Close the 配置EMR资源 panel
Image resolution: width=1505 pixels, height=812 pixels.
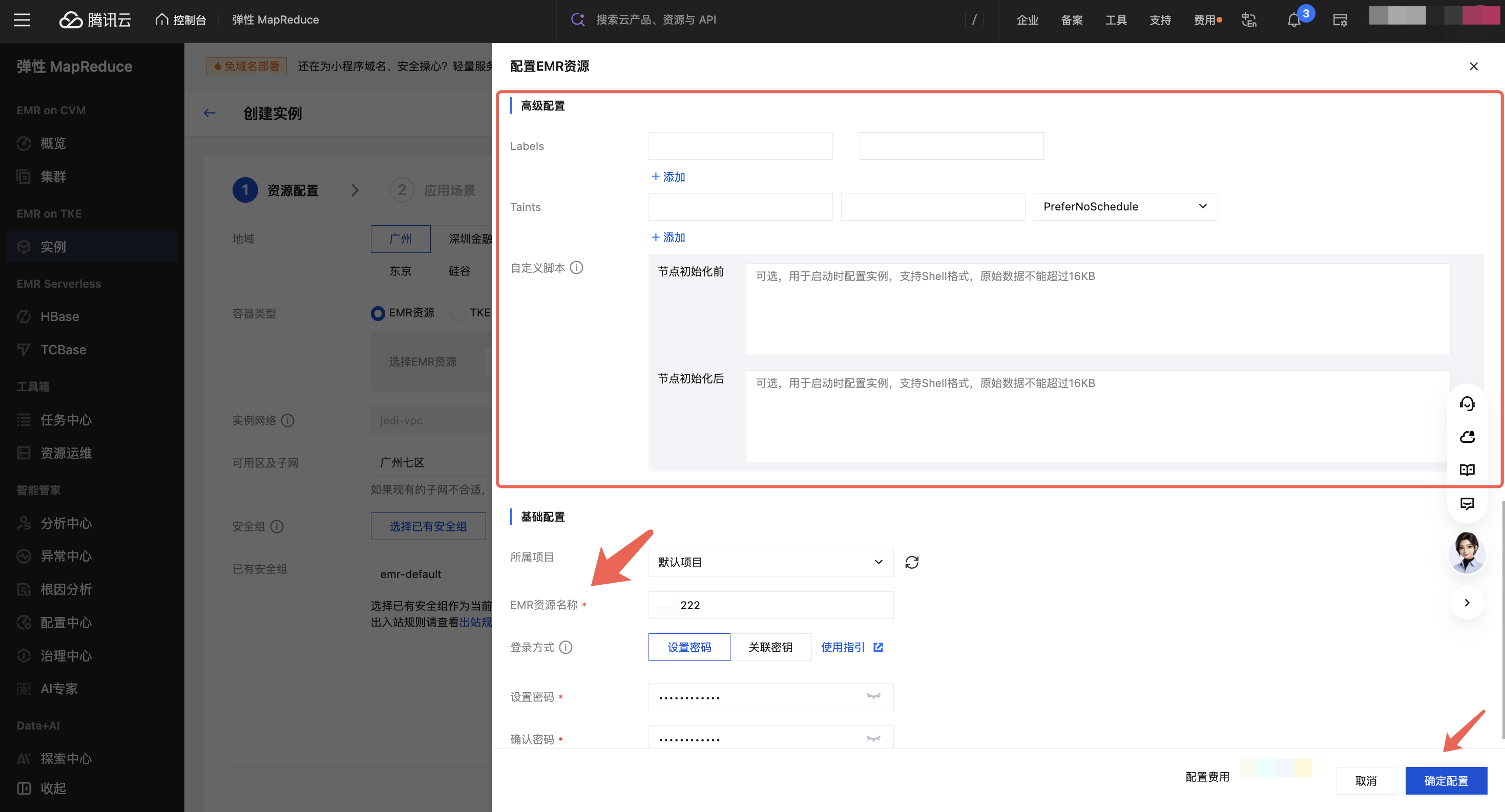coord(1473,66)
